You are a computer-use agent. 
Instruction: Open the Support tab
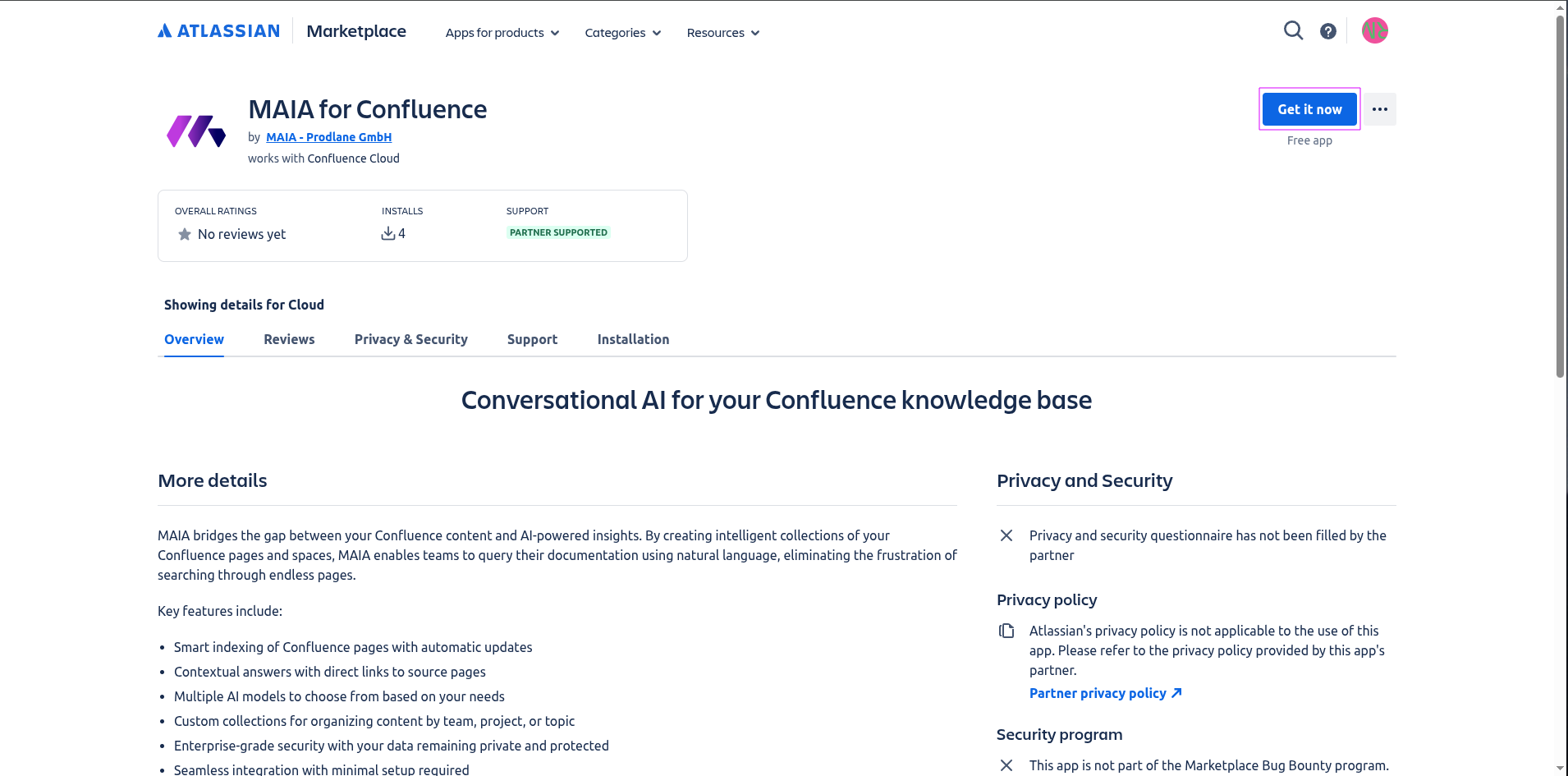(532, 339)
